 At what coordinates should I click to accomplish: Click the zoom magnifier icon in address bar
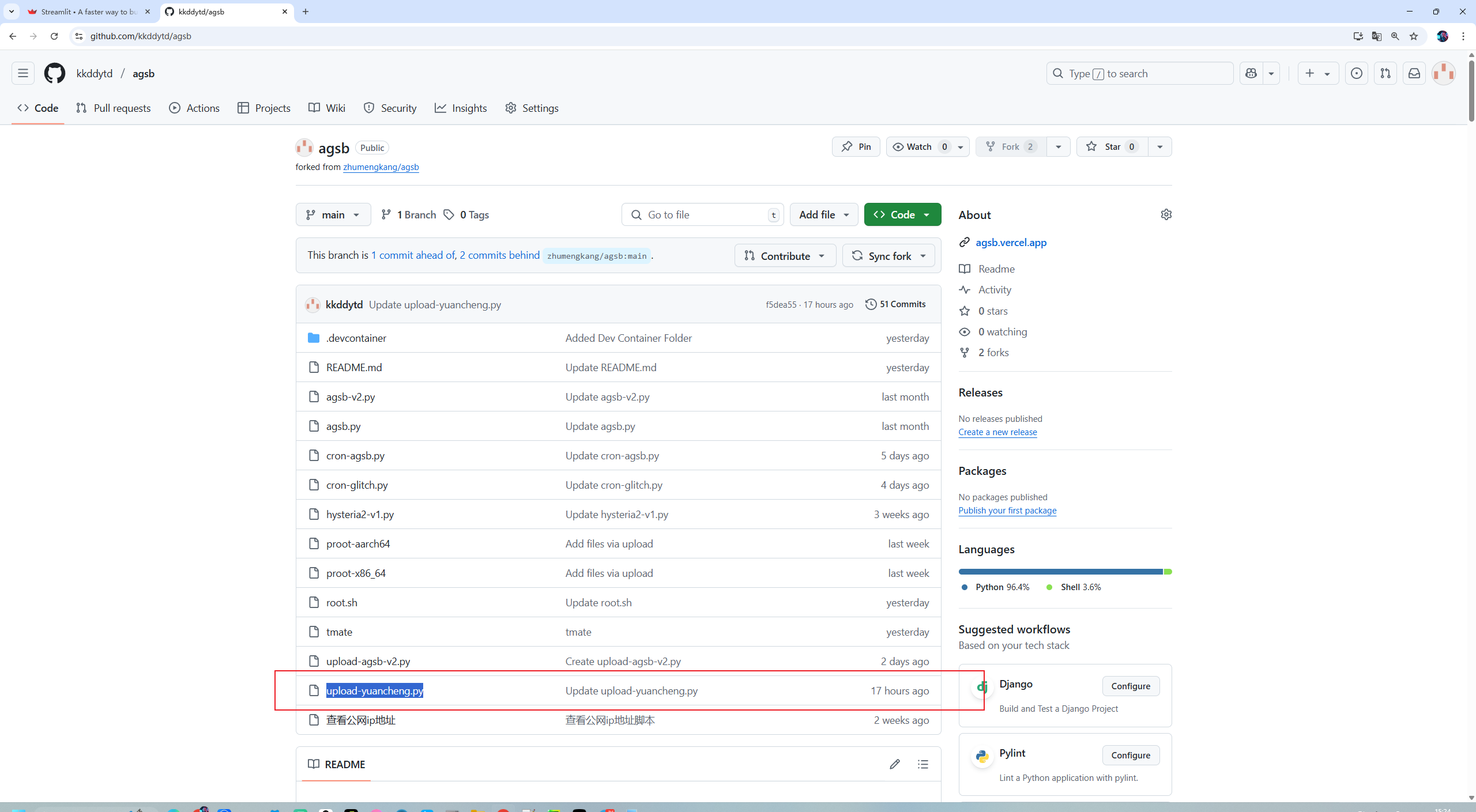[1395, 36]
